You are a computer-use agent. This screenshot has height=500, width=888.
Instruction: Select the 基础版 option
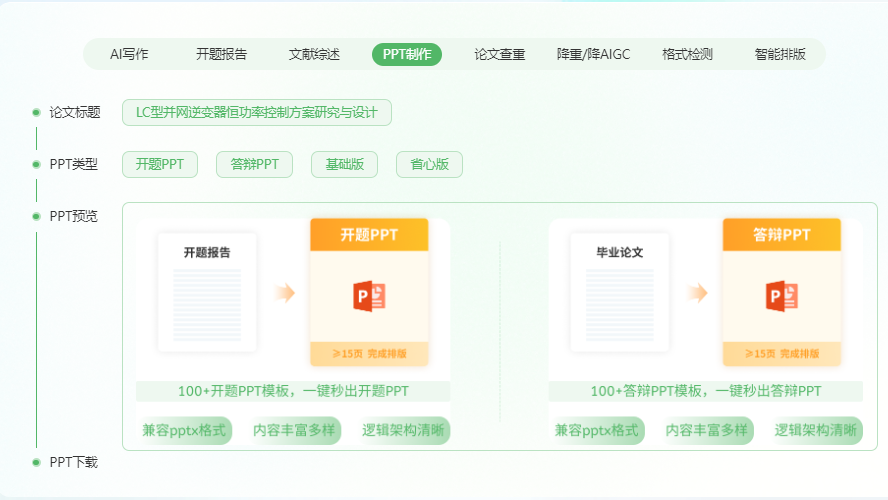[x=344, y=164]
